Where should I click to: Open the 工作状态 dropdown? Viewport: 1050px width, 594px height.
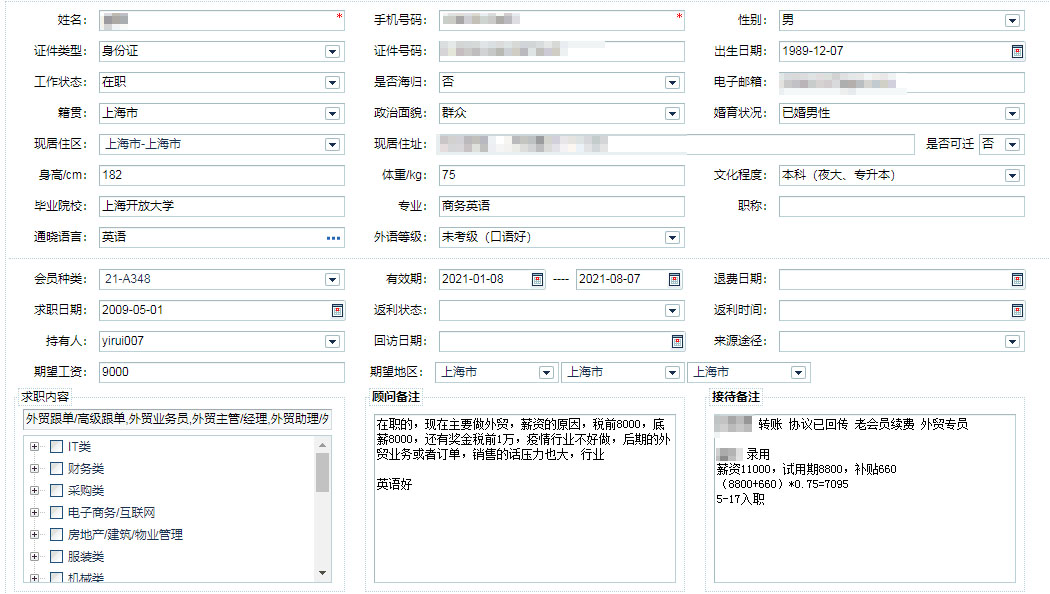(332, 82)
